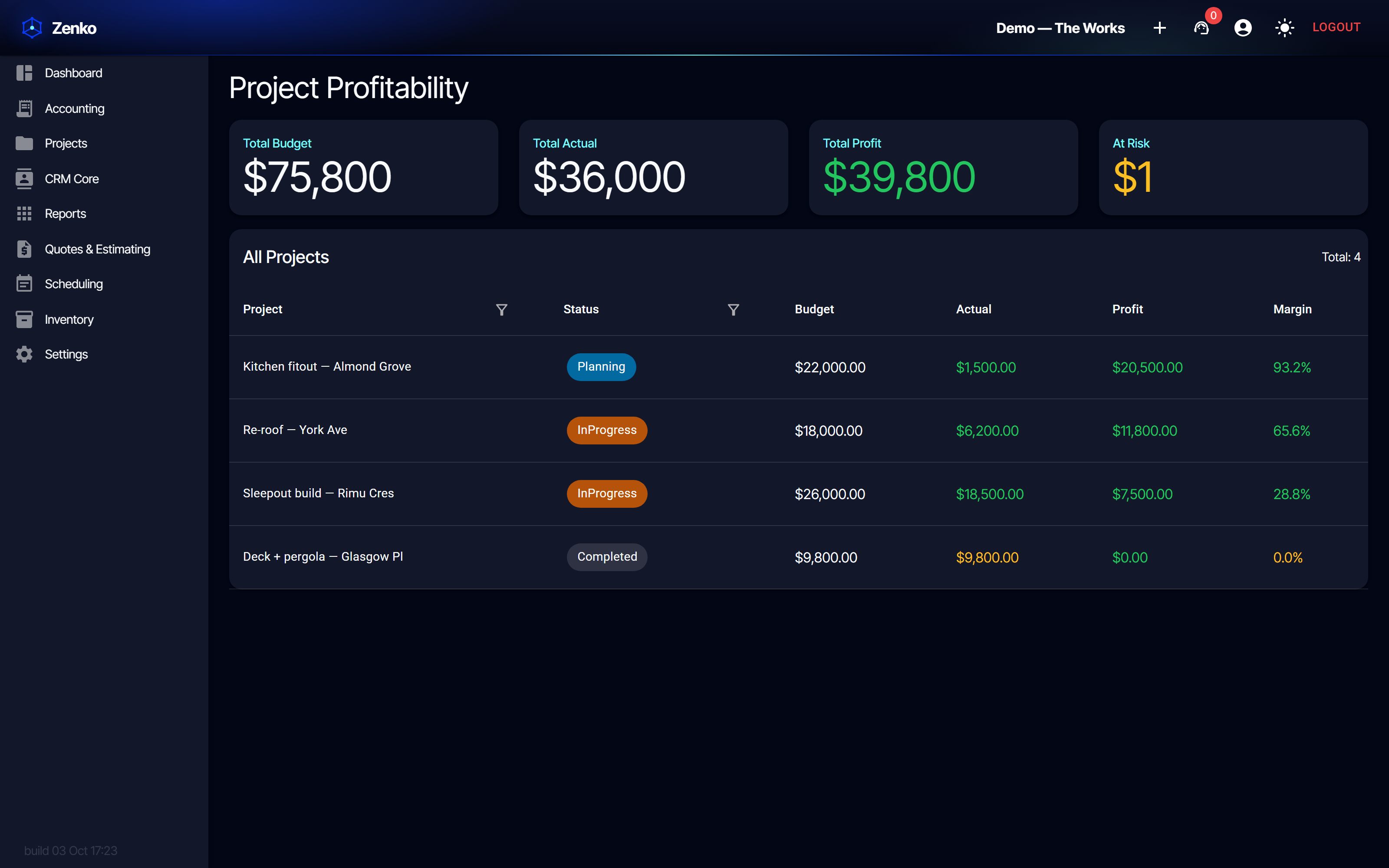Click the LOGOUT link
This screenshot has height=868, width=1389.
[1336, 27]
